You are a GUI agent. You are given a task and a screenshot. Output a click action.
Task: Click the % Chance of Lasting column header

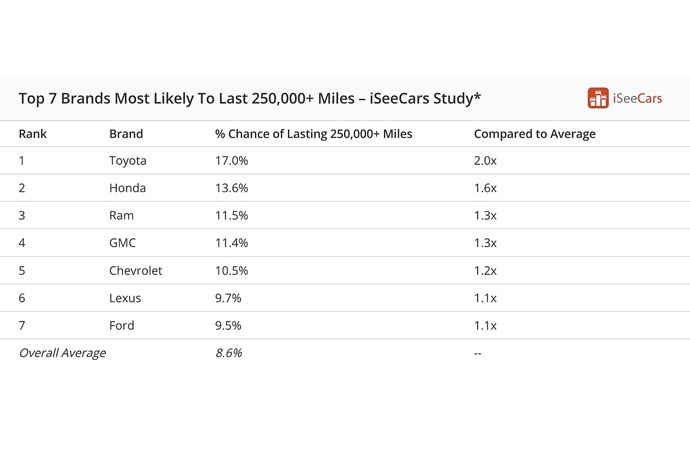pyautogui.click(x=313, y=134)
